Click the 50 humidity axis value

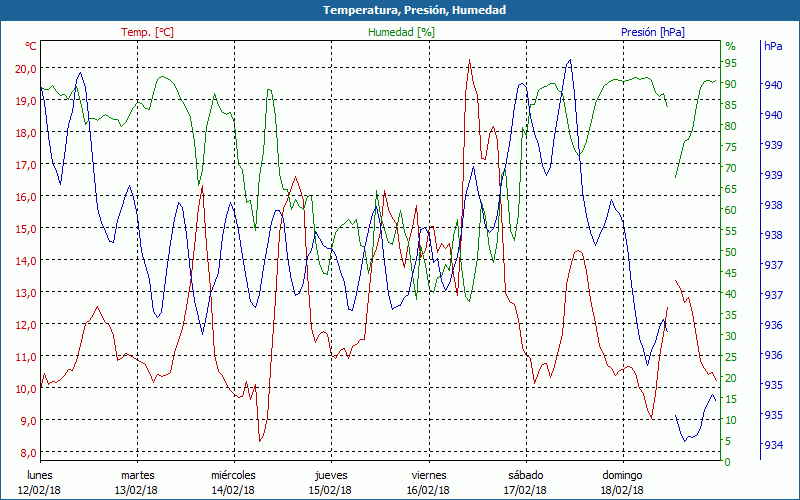pyautogui.click(x=731, y=252)
